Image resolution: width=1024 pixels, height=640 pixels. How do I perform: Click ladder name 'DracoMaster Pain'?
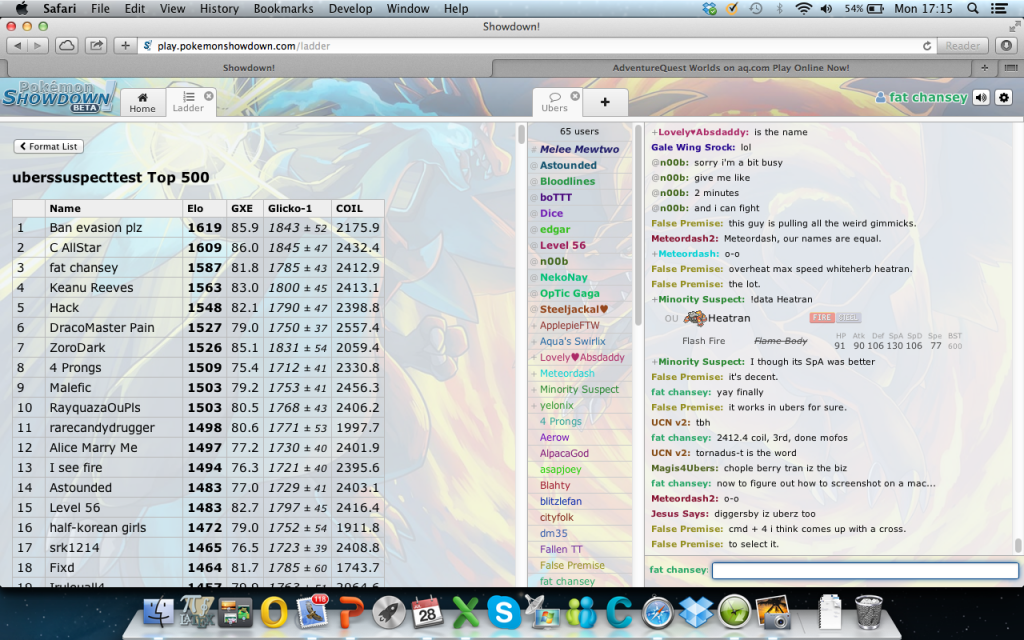tap(102, 327)
